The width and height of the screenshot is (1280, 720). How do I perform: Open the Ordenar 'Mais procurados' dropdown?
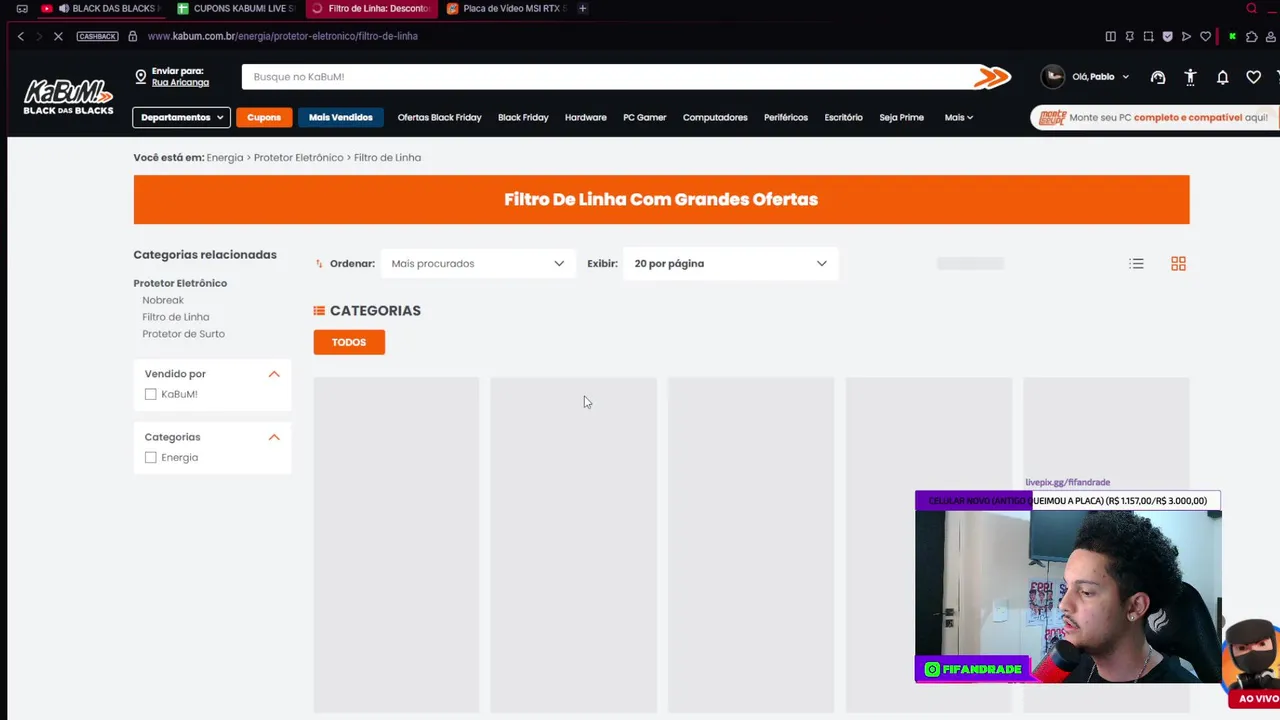(x=478, y=263)
